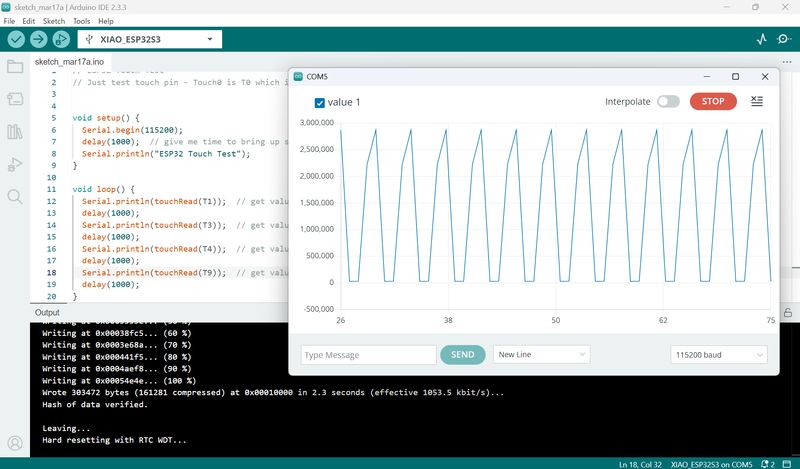The width and height of the screenshot is (800, 469).
Task: Open the Sketch menu
Action: coord(54,21)
